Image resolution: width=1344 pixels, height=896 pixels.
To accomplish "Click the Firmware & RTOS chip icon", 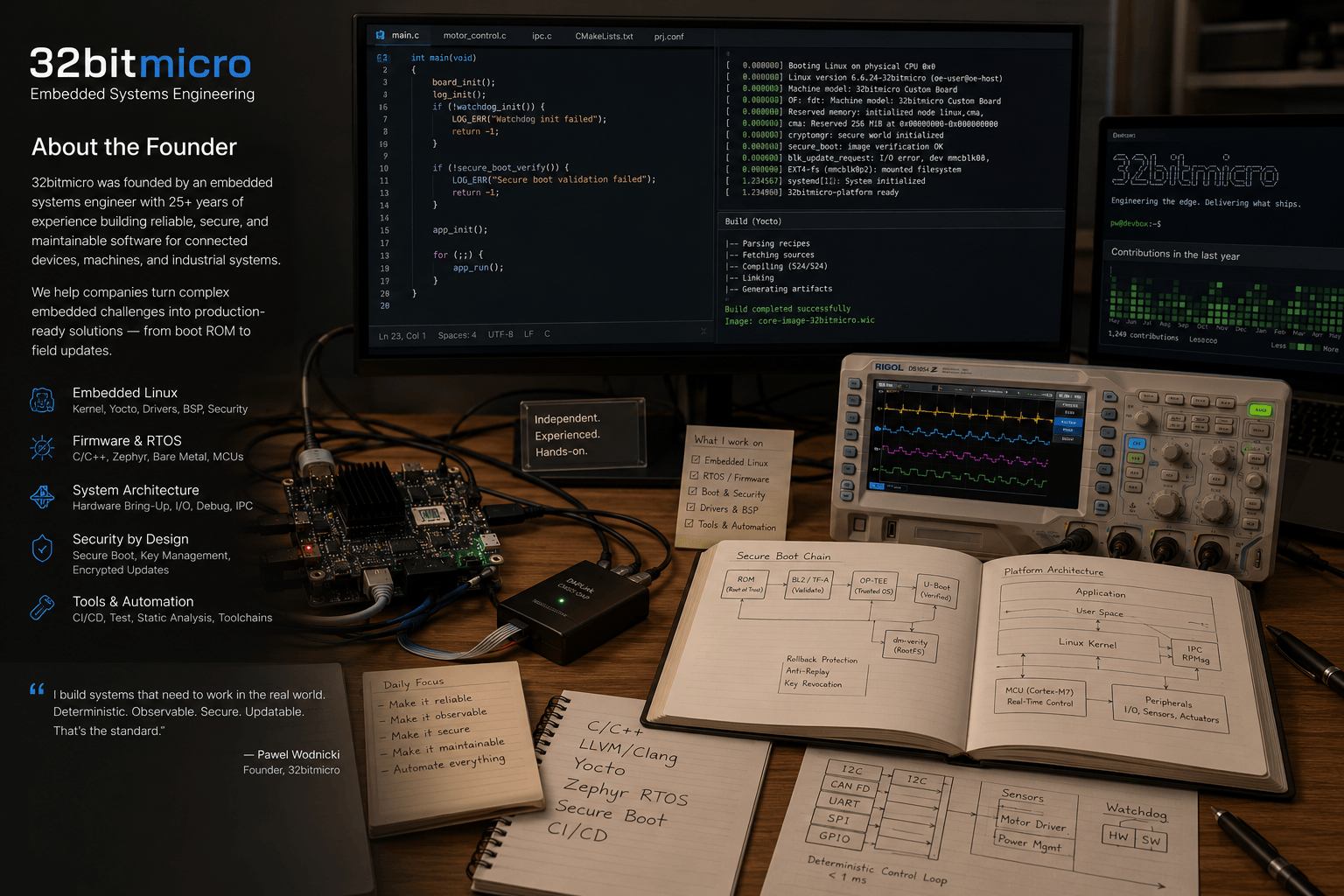I will coord(42,448).
